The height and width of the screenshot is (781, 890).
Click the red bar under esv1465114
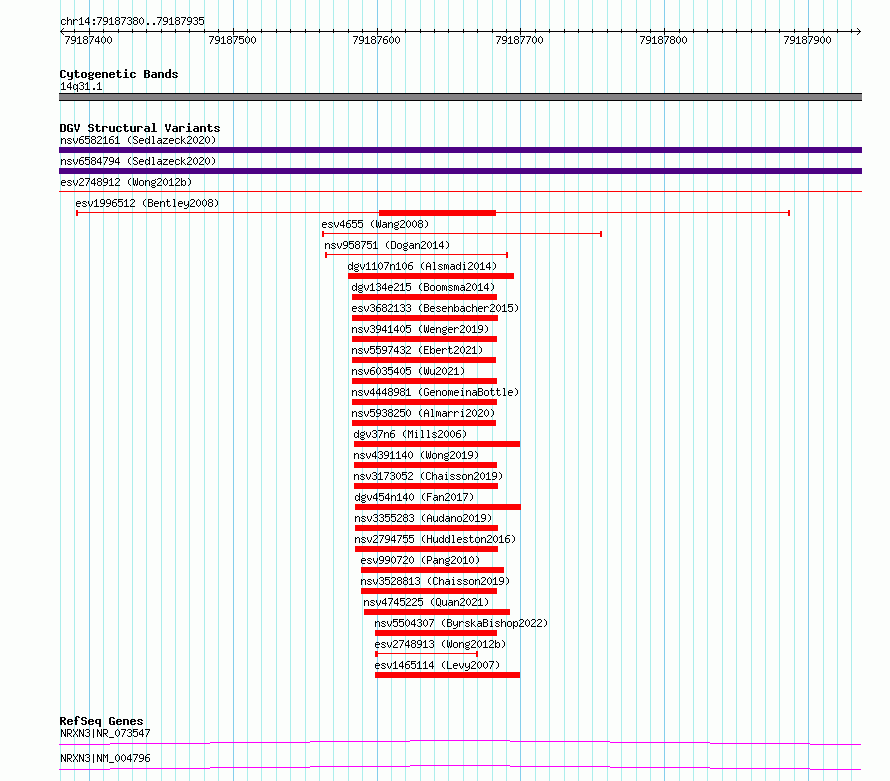[447, 675]
